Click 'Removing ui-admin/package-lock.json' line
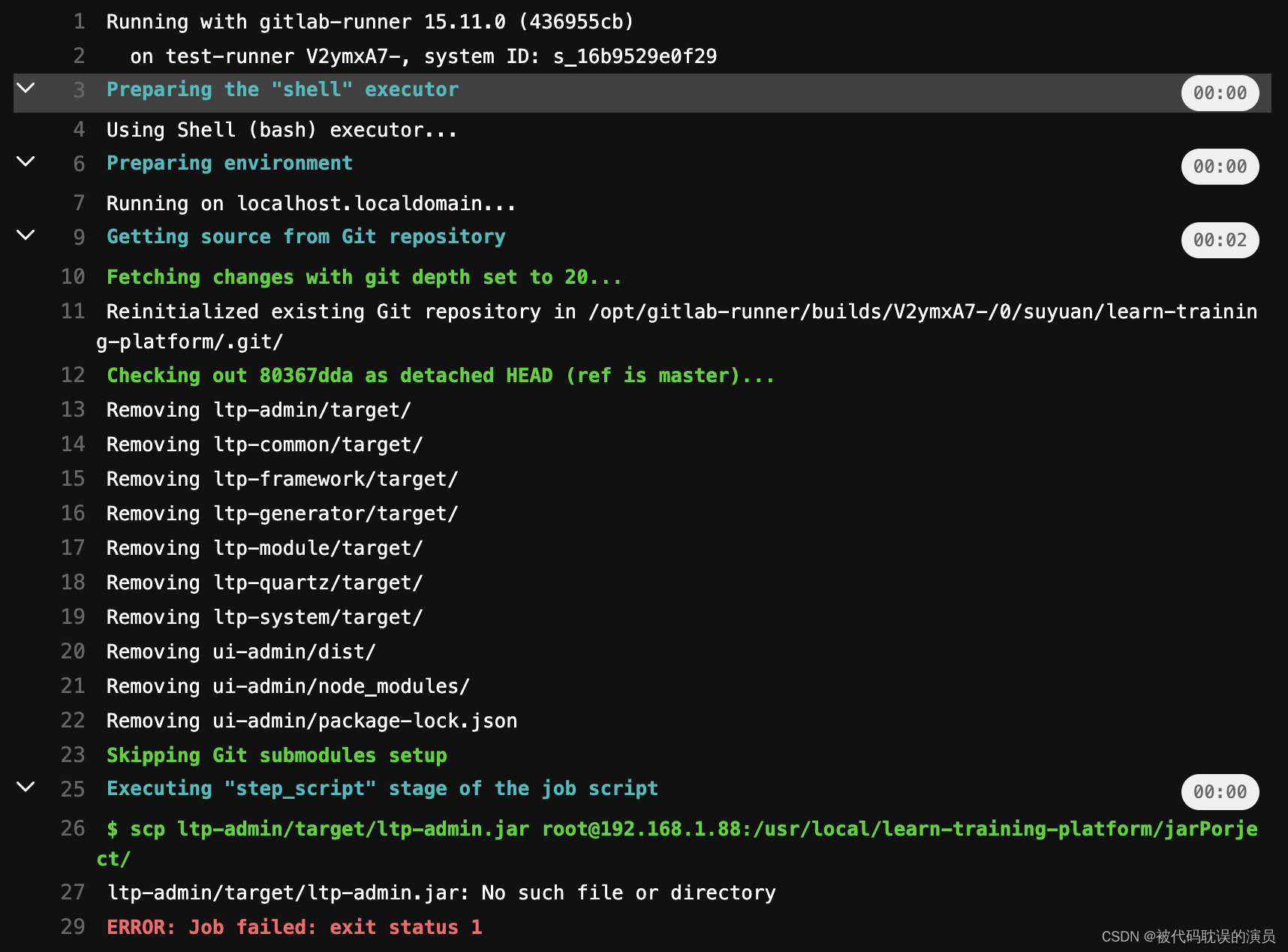Screen dimensions: 1288x952 pyautogui.click(x=311, y=721)
